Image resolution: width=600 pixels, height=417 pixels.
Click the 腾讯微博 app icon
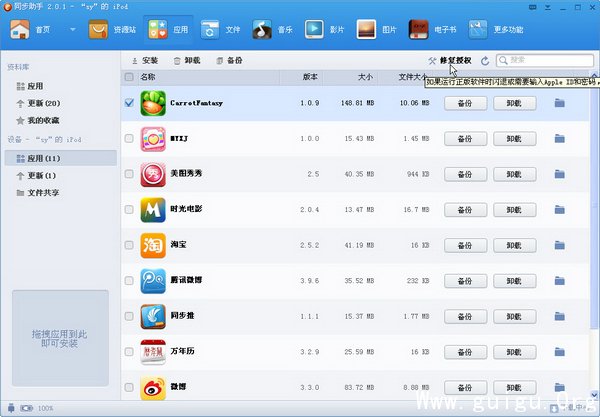tap(153, 281)
